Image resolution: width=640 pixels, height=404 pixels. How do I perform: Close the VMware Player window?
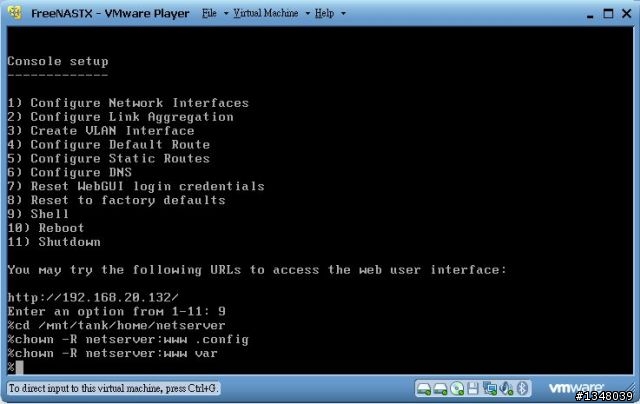pos(627,13)
